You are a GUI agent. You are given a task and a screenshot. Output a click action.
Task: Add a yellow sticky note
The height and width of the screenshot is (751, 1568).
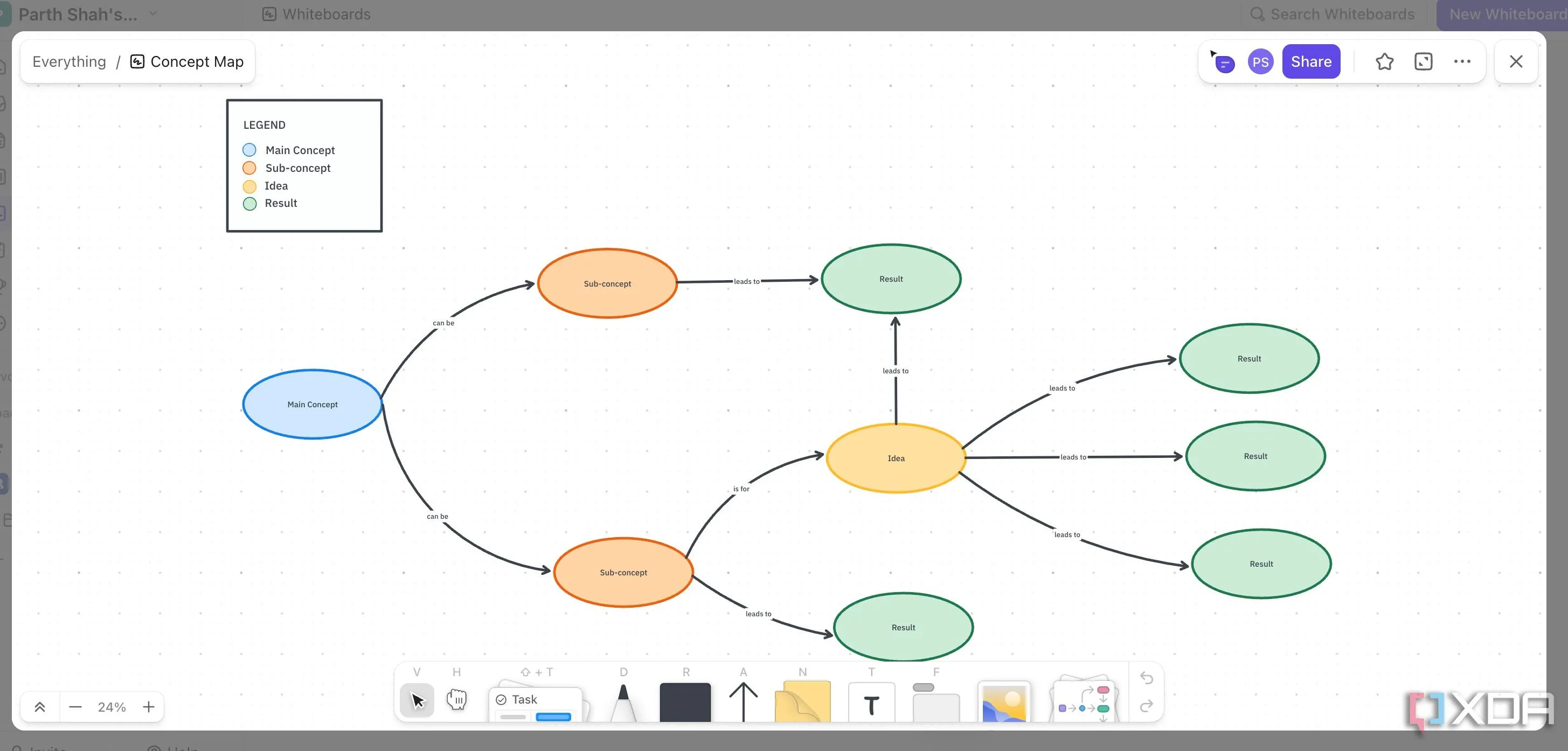(x=802, y=701)
